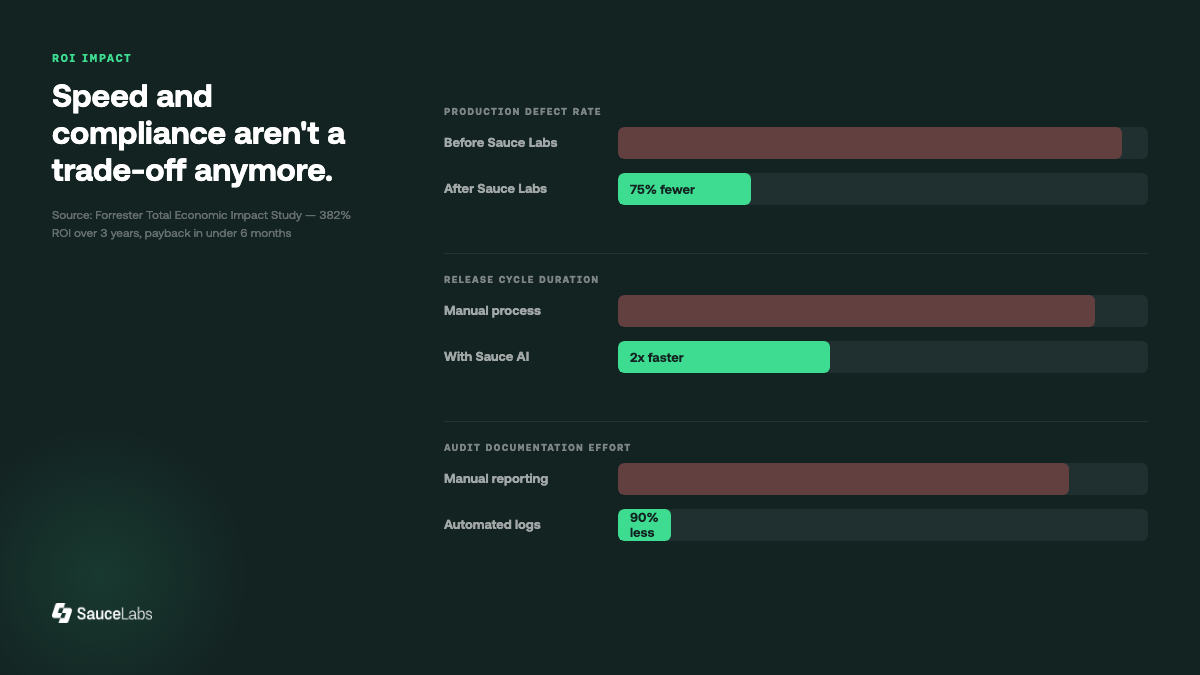Click the green '2x faster' bar
Image resolution: width=1200 pixels, height=675 pixels.
(x=724, y=357)
